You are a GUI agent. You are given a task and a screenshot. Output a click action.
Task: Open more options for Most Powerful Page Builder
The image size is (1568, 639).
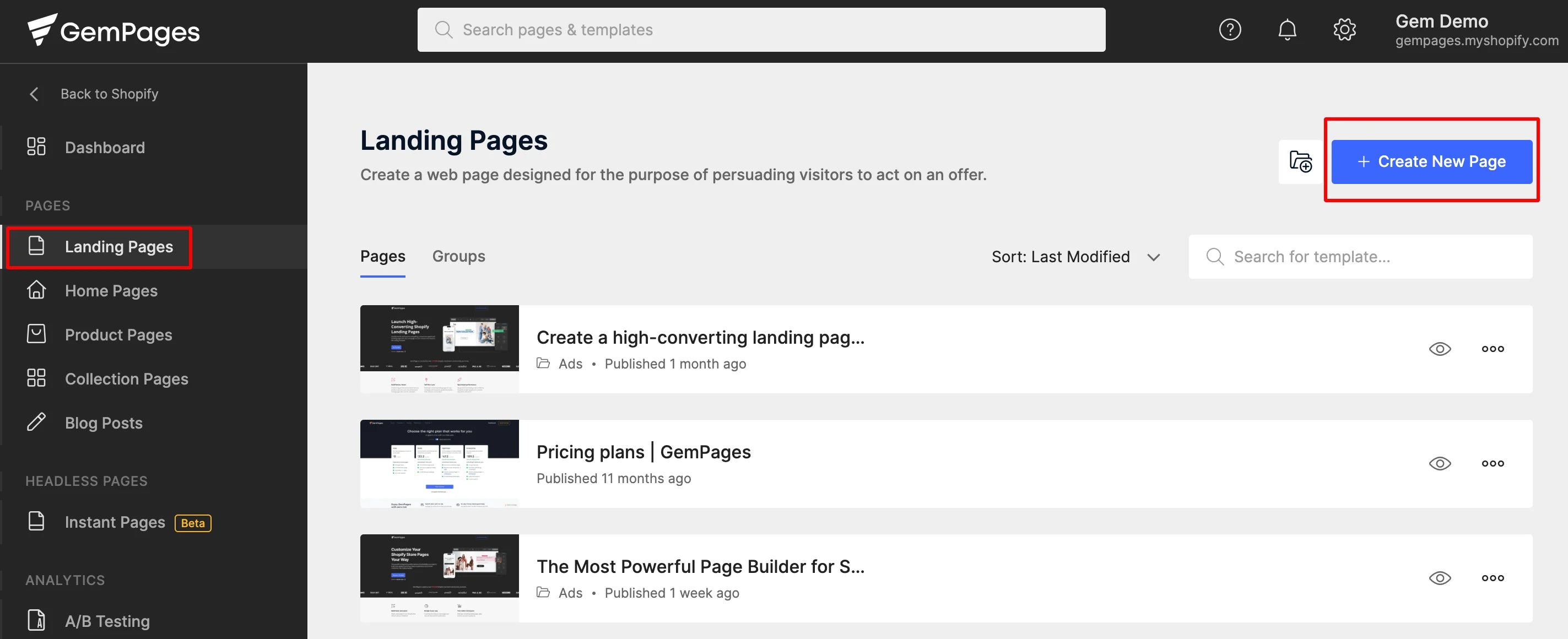1493,577
